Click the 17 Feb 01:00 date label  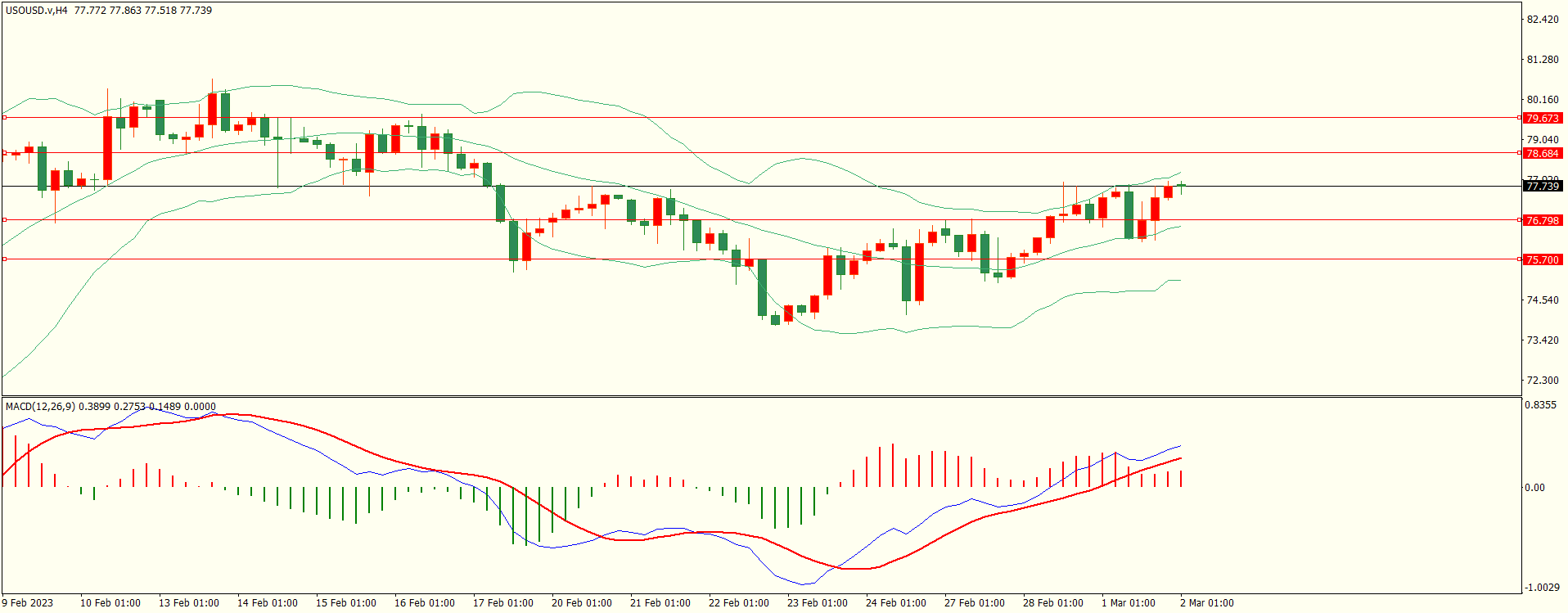coord(502,603)
